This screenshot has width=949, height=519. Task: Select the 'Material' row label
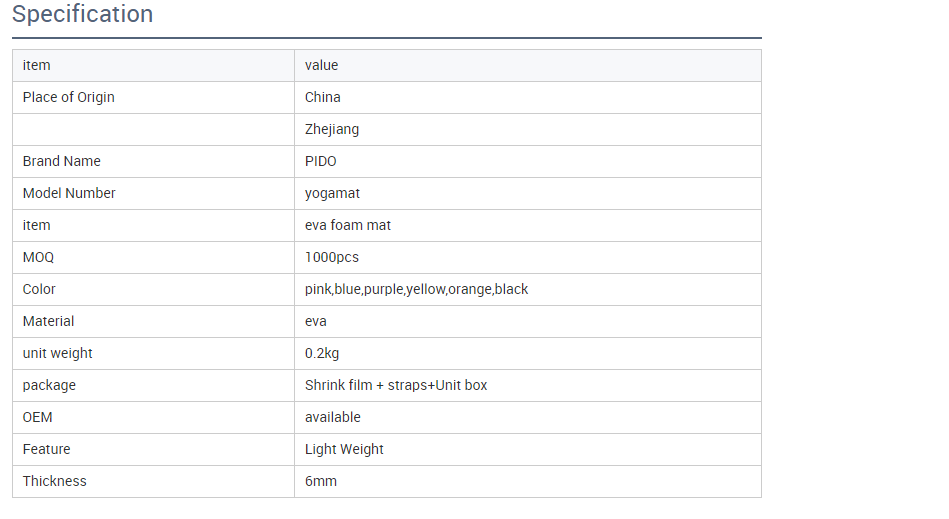click(x=48, y=321)
